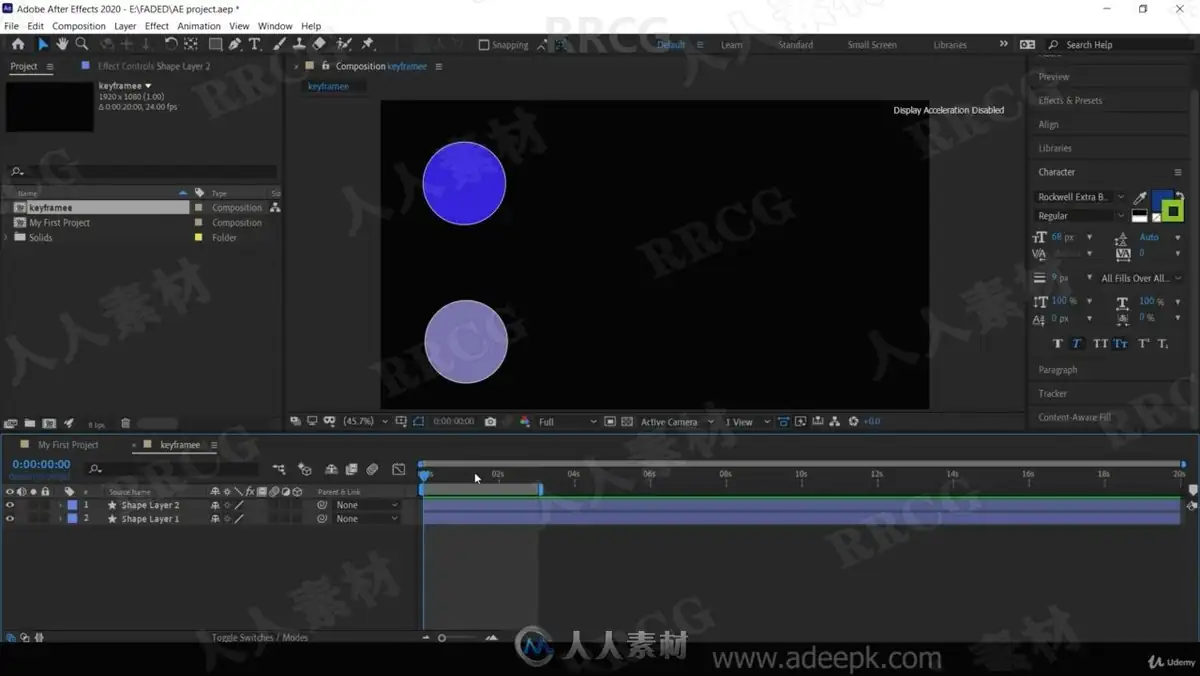The image size is (1200, 676).
Task: Switch to the Learn workspace
Action: click(x=732, y=45)
